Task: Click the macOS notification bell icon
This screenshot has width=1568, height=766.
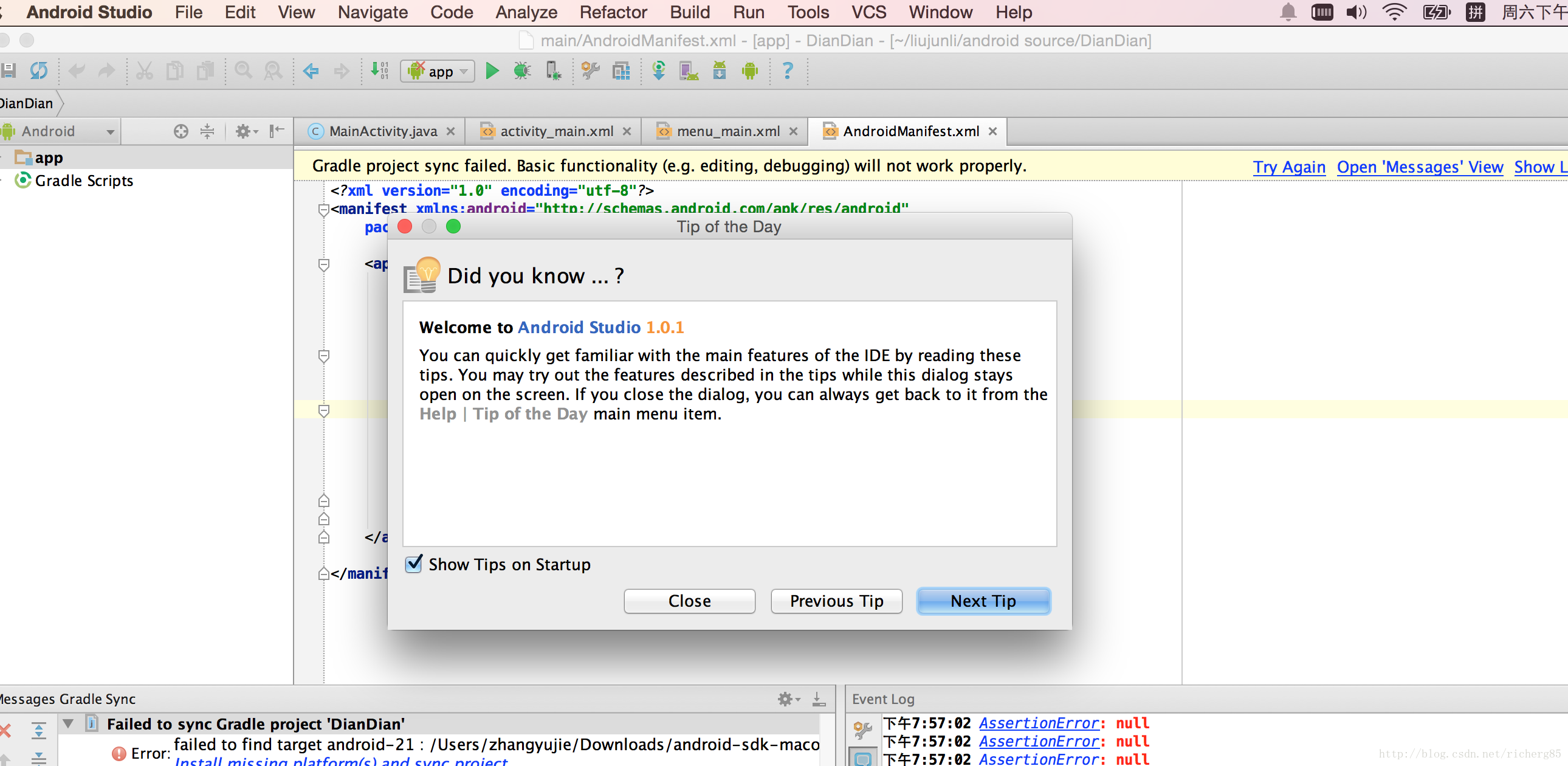Action: (1288, 12)
